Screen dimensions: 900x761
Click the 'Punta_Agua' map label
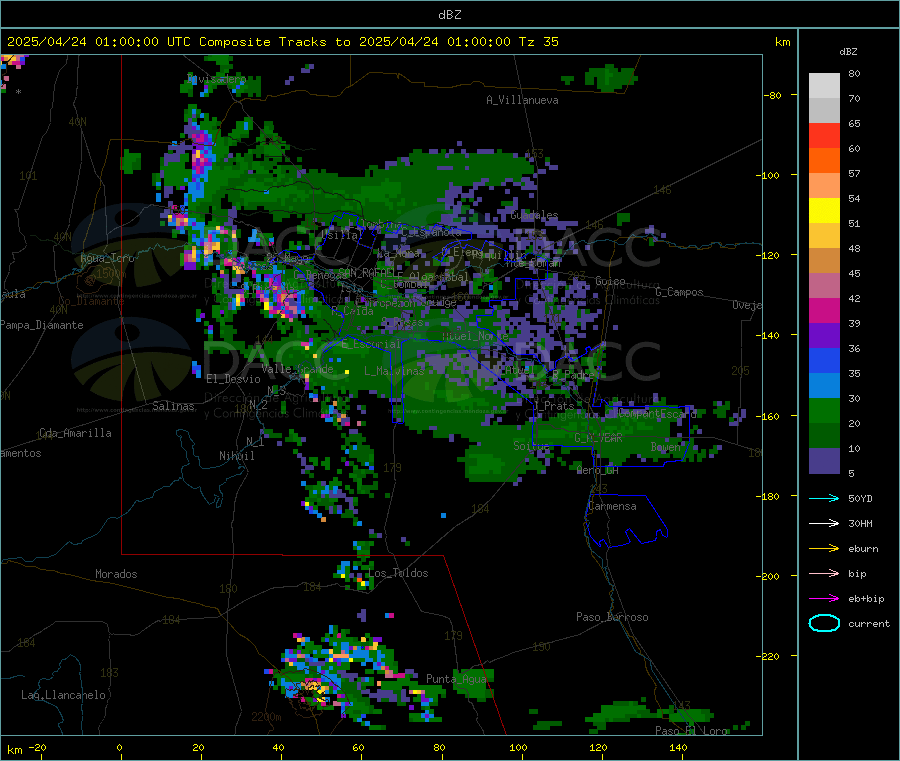point(456,679)
